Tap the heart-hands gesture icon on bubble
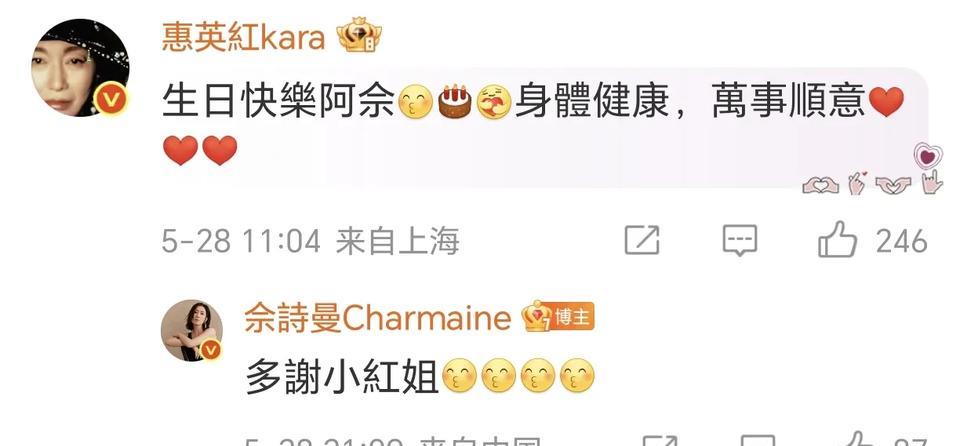 click(820, 184)
